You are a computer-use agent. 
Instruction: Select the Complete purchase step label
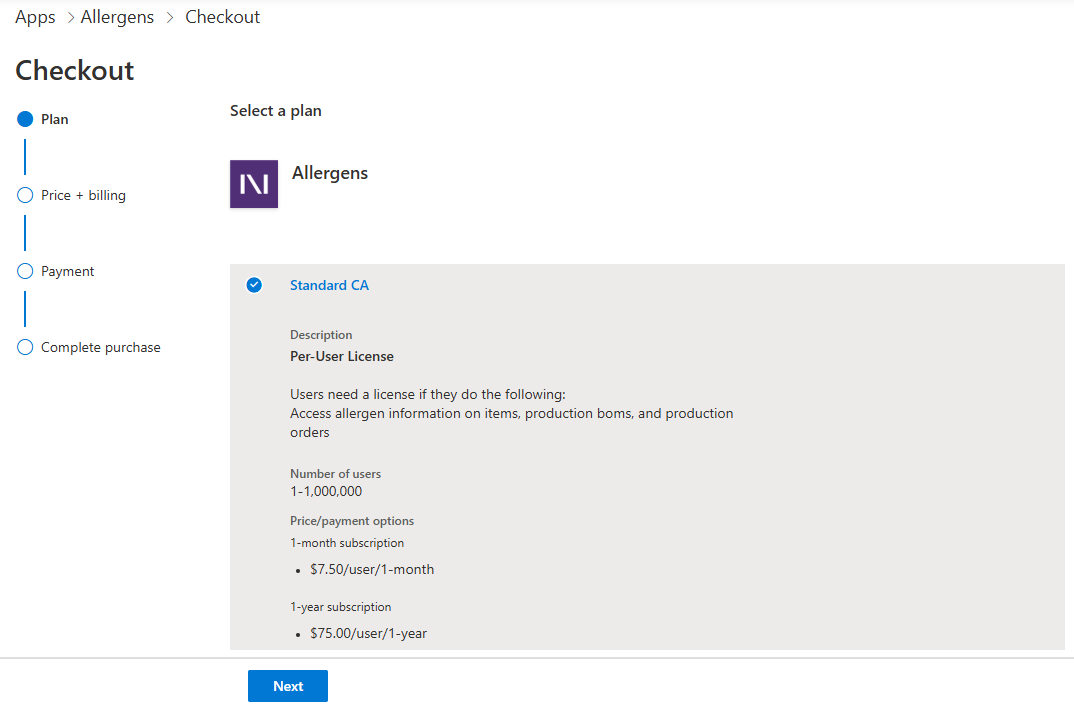(x=100, y=347)
